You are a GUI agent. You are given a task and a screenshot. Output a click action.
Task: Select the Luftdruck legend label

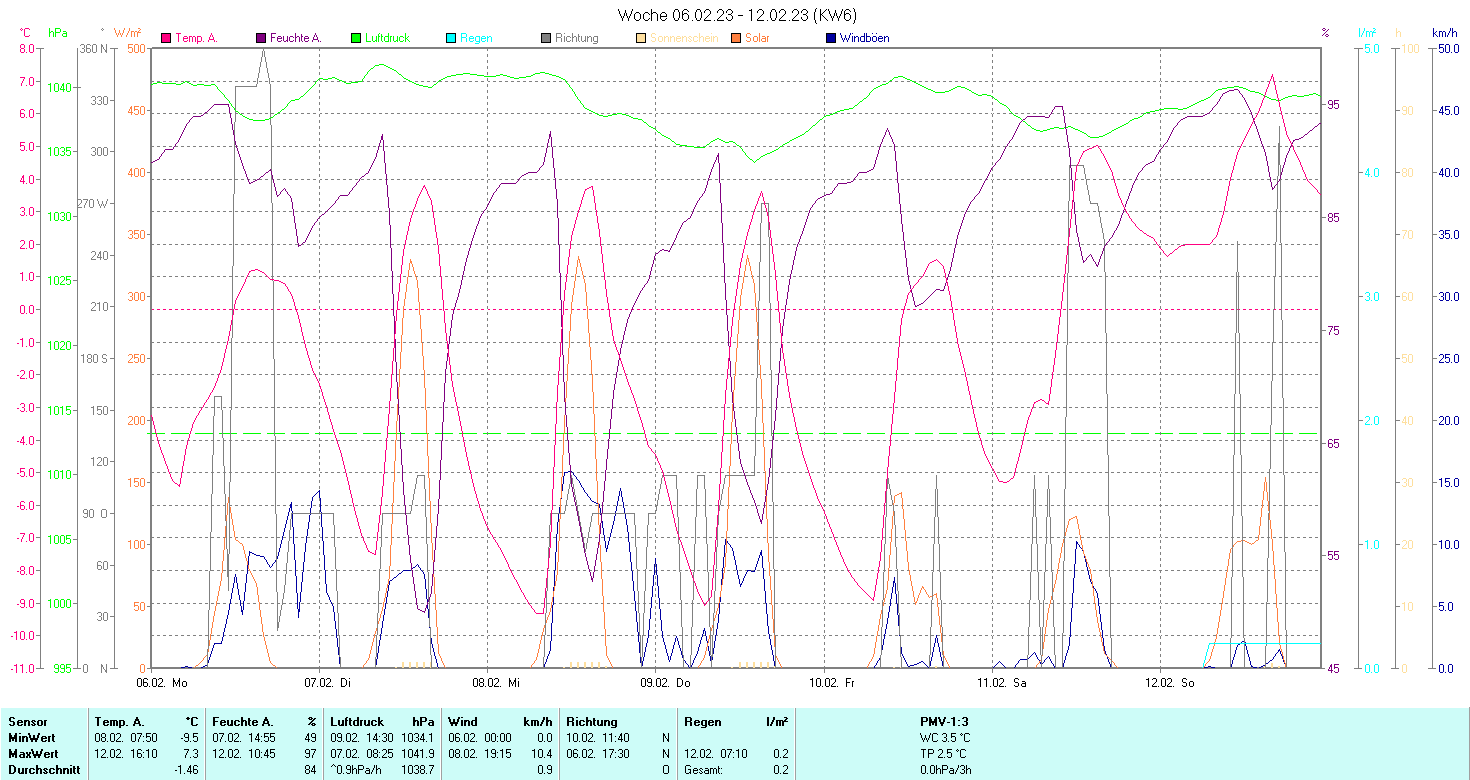(x=387, y=38)
